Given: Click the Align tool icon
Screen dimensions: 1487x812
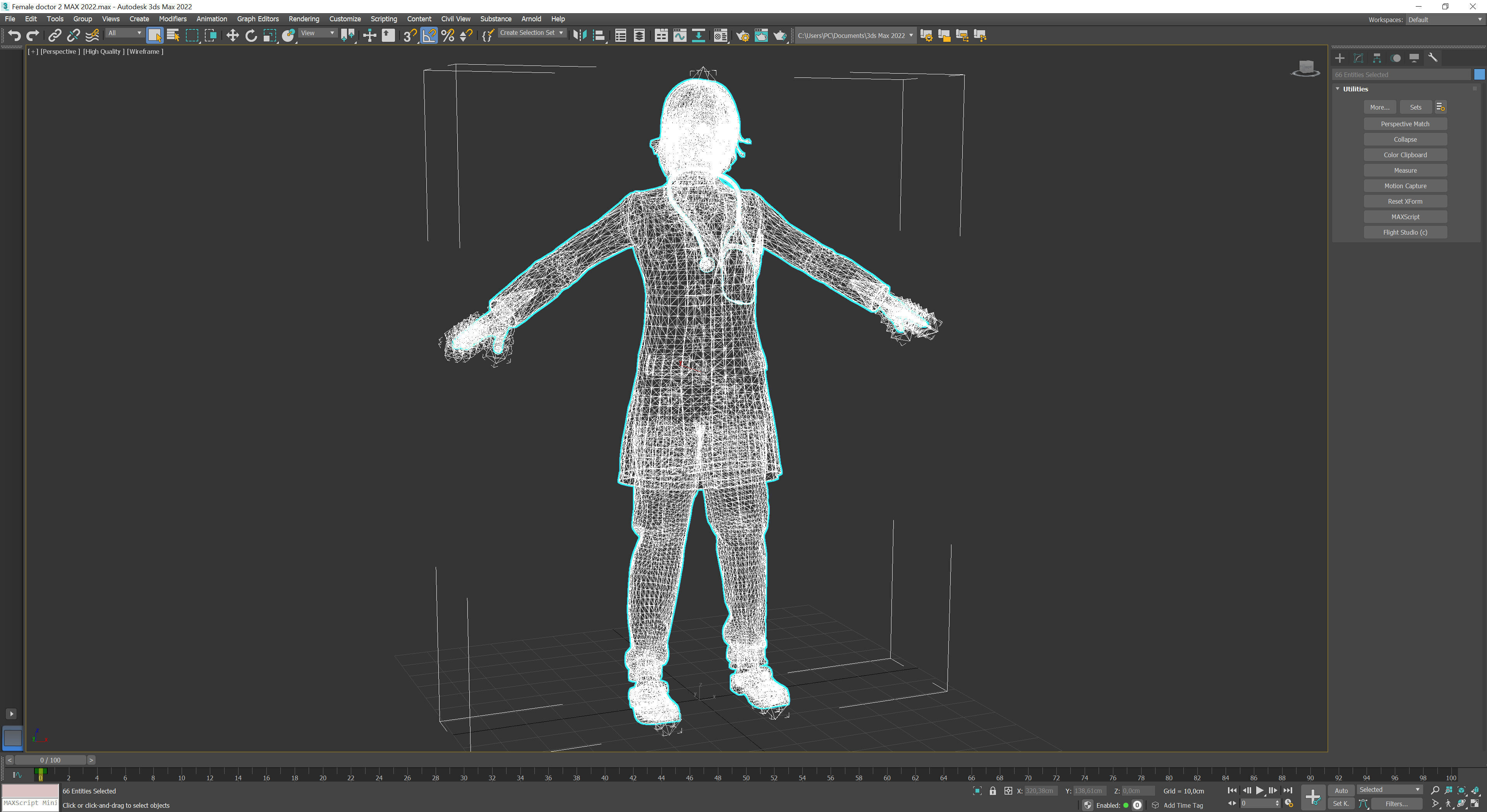Looking at the screenshot, I should pyautogui.click(x=599, y=36).
